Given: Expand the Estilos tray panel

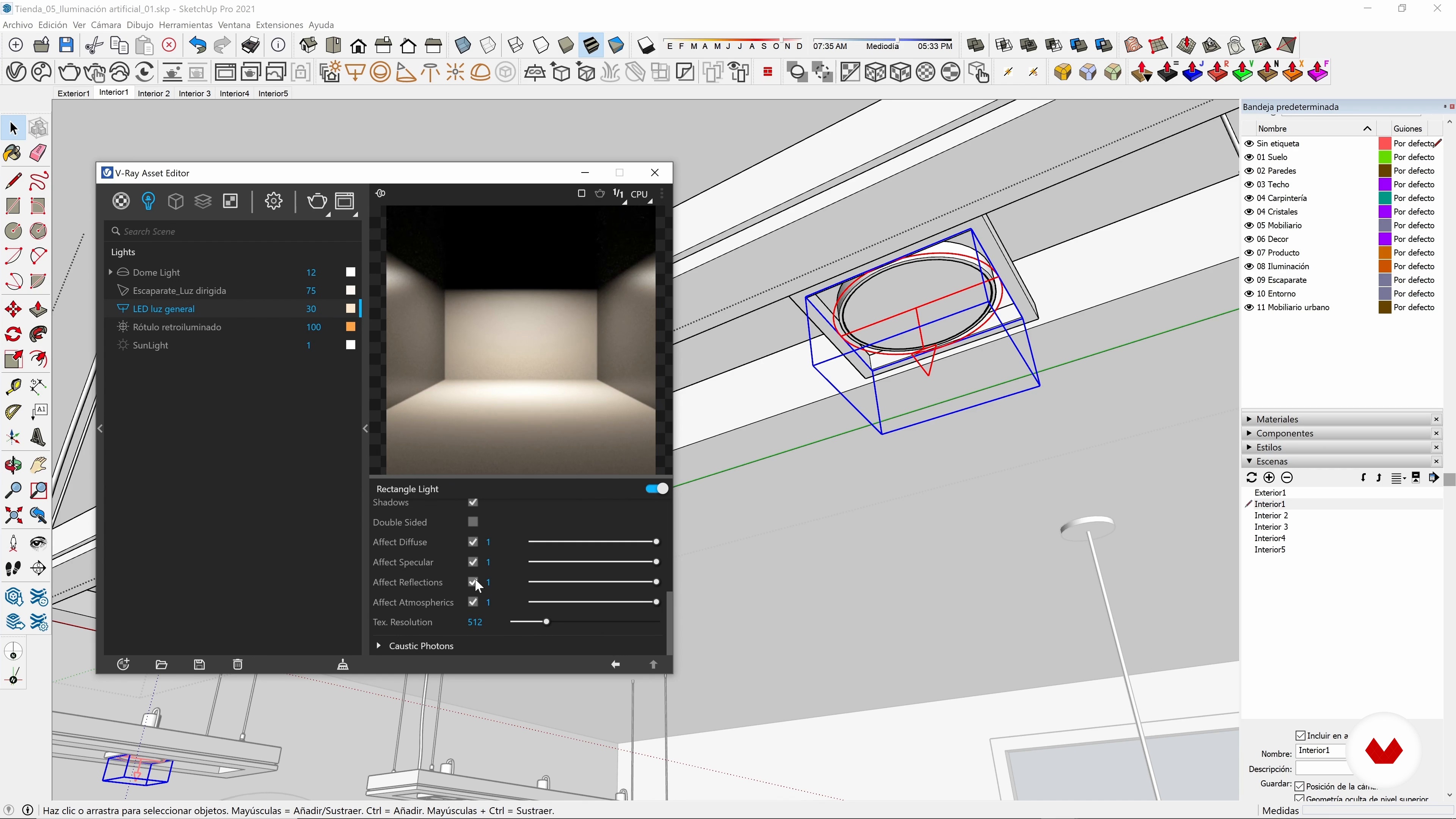Looking at the screenshot, I should [x=1249, y=447].
